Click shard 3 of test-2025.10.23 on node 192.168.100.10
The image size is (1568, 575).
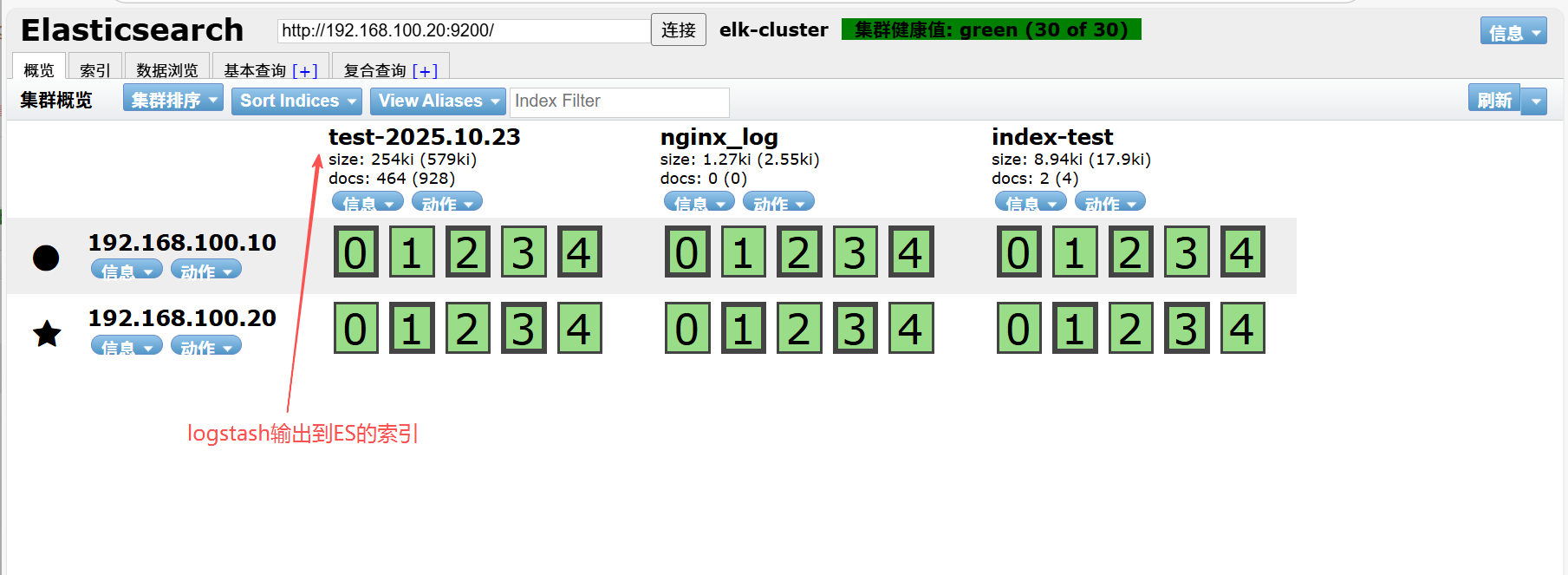click(524, 252)
